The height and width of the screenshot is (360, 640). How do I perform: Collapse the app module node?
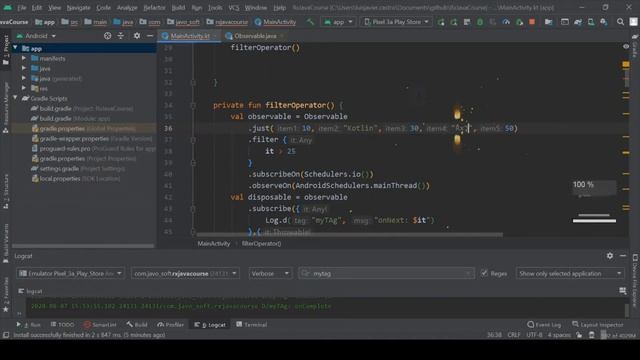15,48
